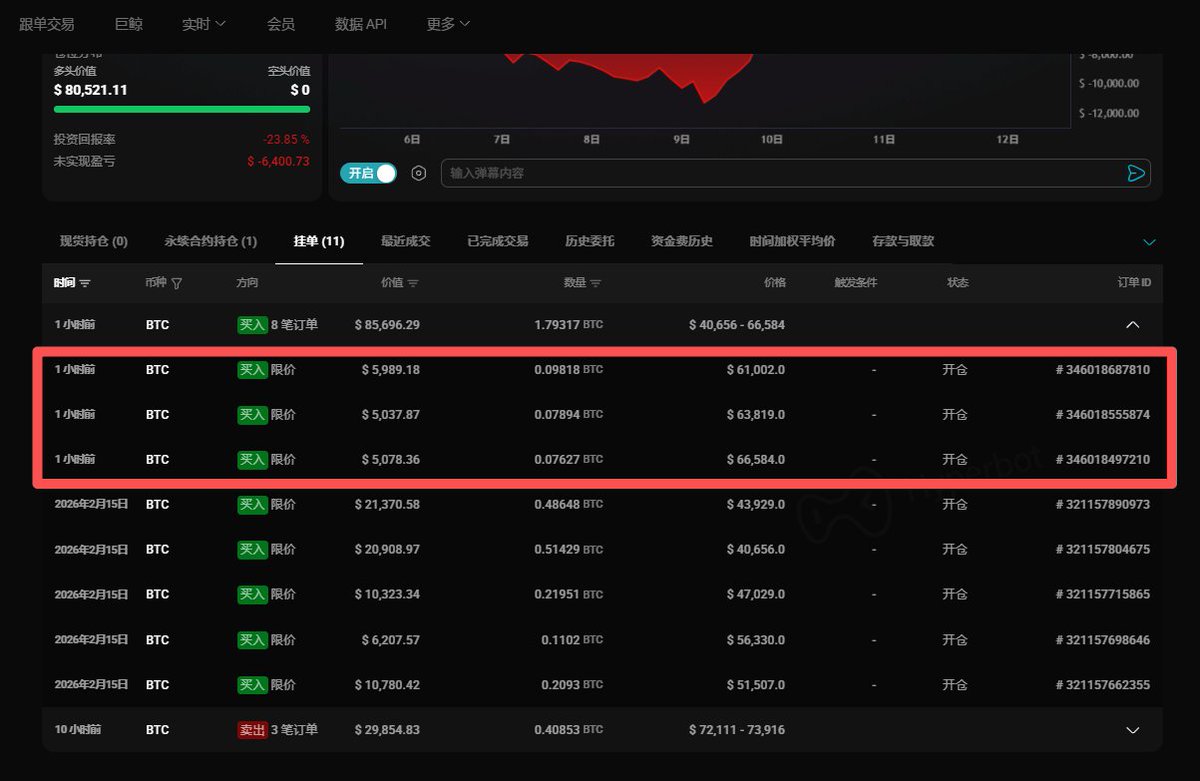1200x781 pixels.
Task: Click price $ 66,584.0 cell
Action: tap(756, 460)
